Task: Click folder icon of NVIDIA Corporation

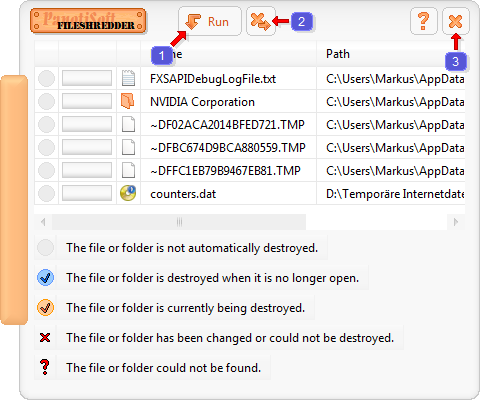Action: pyautogui.click(x=128, y=101)
